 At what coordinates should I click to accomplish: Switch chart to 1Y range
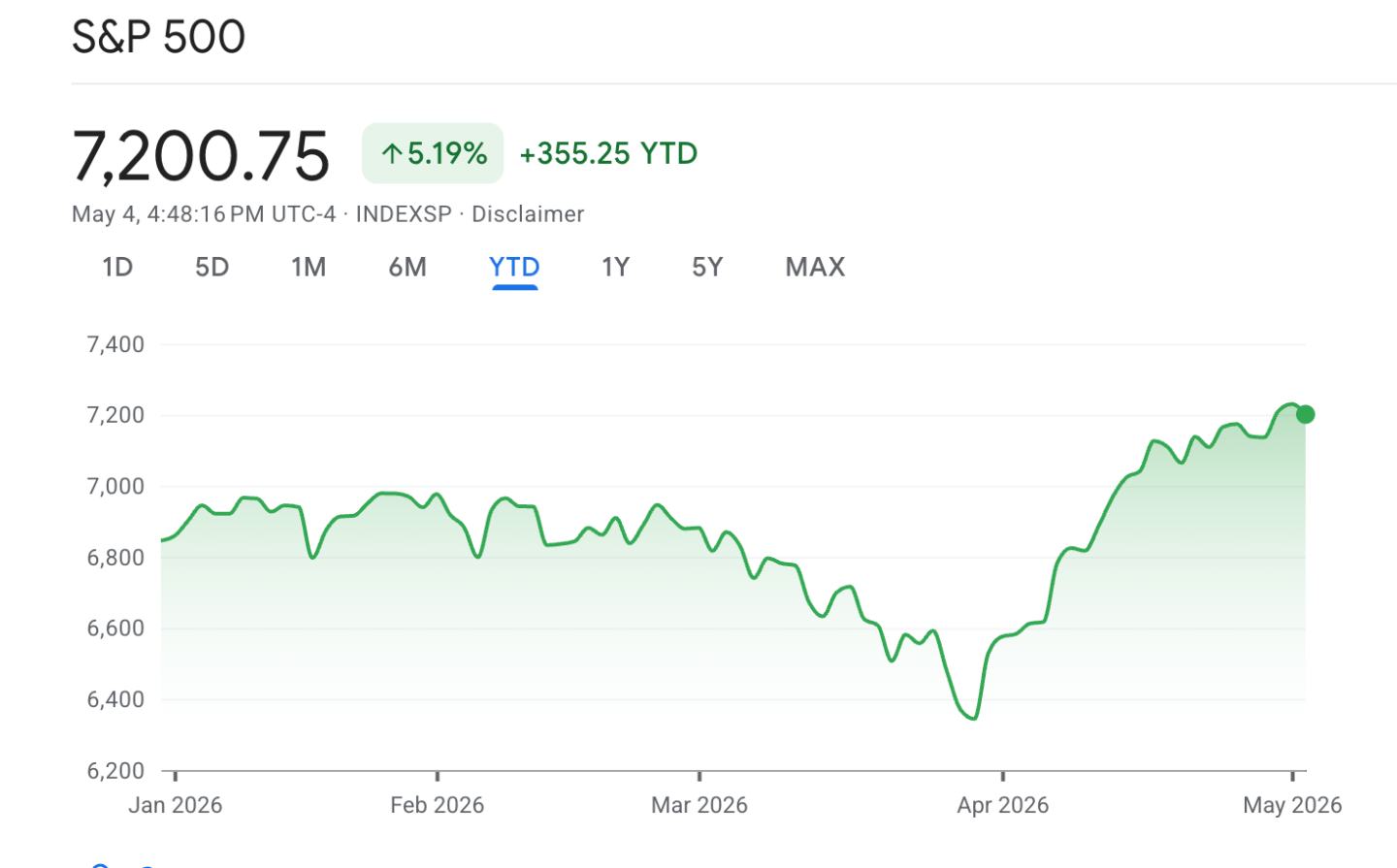tap(616, 267)
